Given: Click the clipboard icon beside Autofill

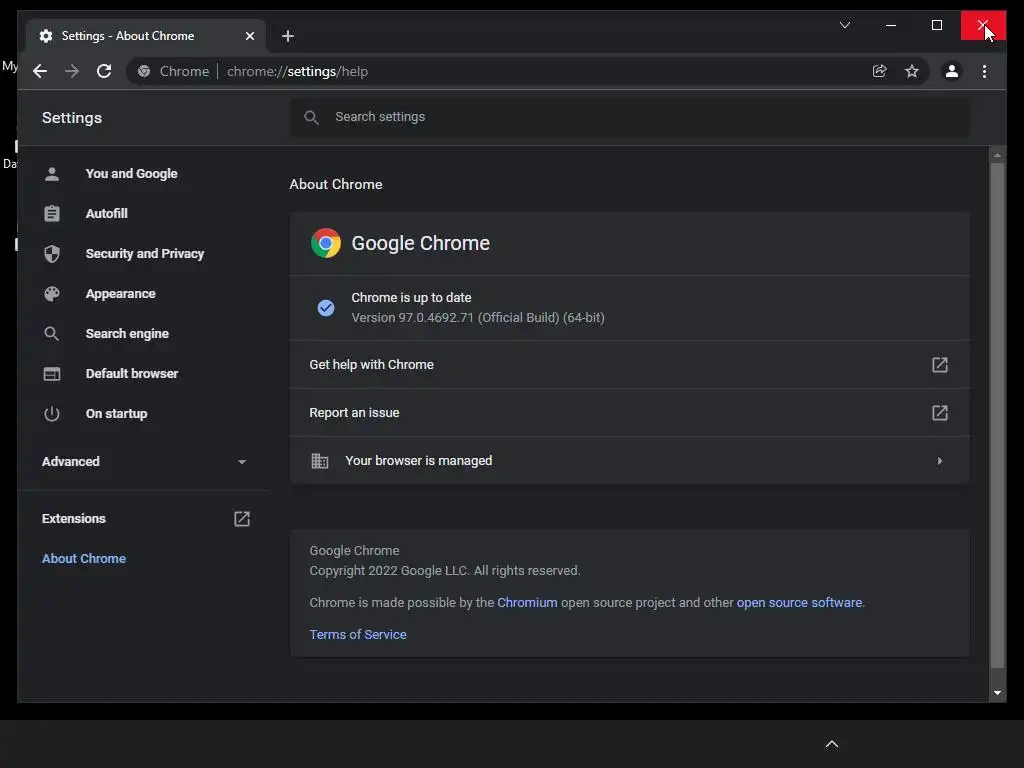Looking at the screenshot, I should pos(52,214).
